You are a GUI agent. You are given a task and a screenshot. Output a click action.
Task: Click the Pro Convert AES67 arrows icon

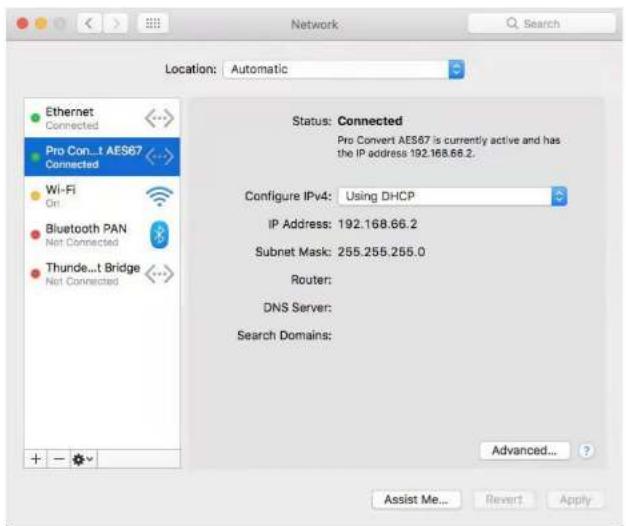click(x=159, y=156)
